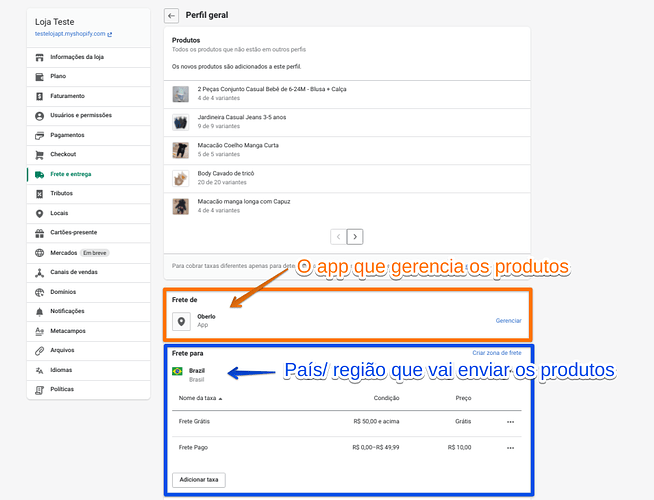Click Frete Grátis rate name

(194, 422)
